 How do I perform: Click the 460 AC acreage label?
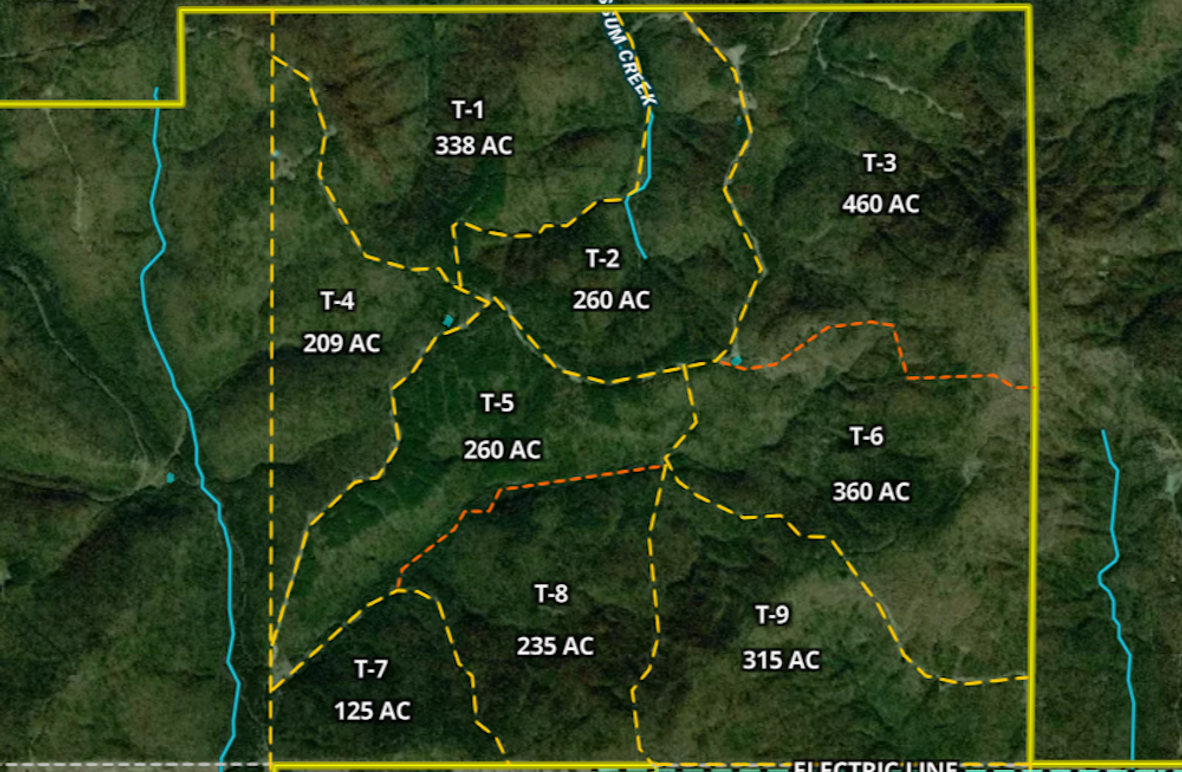click(880, 204)
